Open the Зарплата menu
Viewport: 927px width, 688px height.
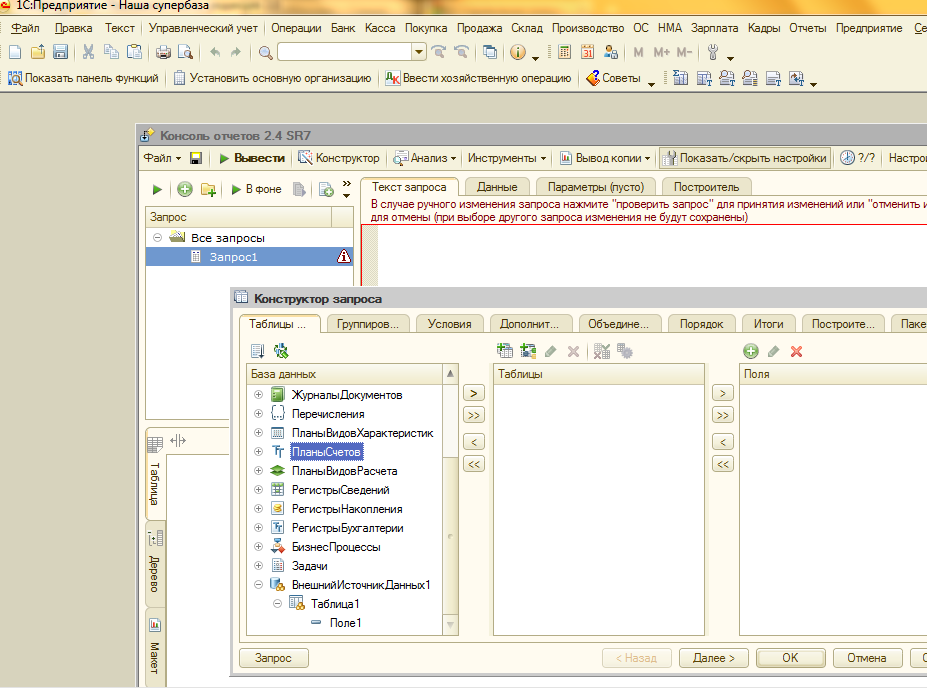pos(714,28)
